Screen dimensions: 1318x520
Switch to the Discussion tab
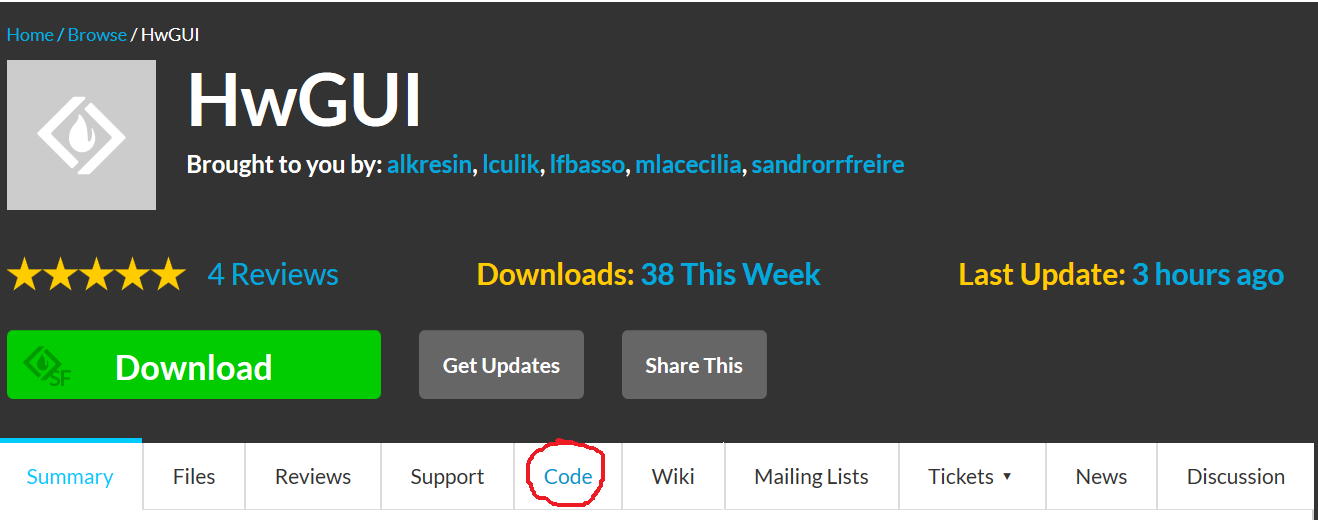[x=1235, y=477]
